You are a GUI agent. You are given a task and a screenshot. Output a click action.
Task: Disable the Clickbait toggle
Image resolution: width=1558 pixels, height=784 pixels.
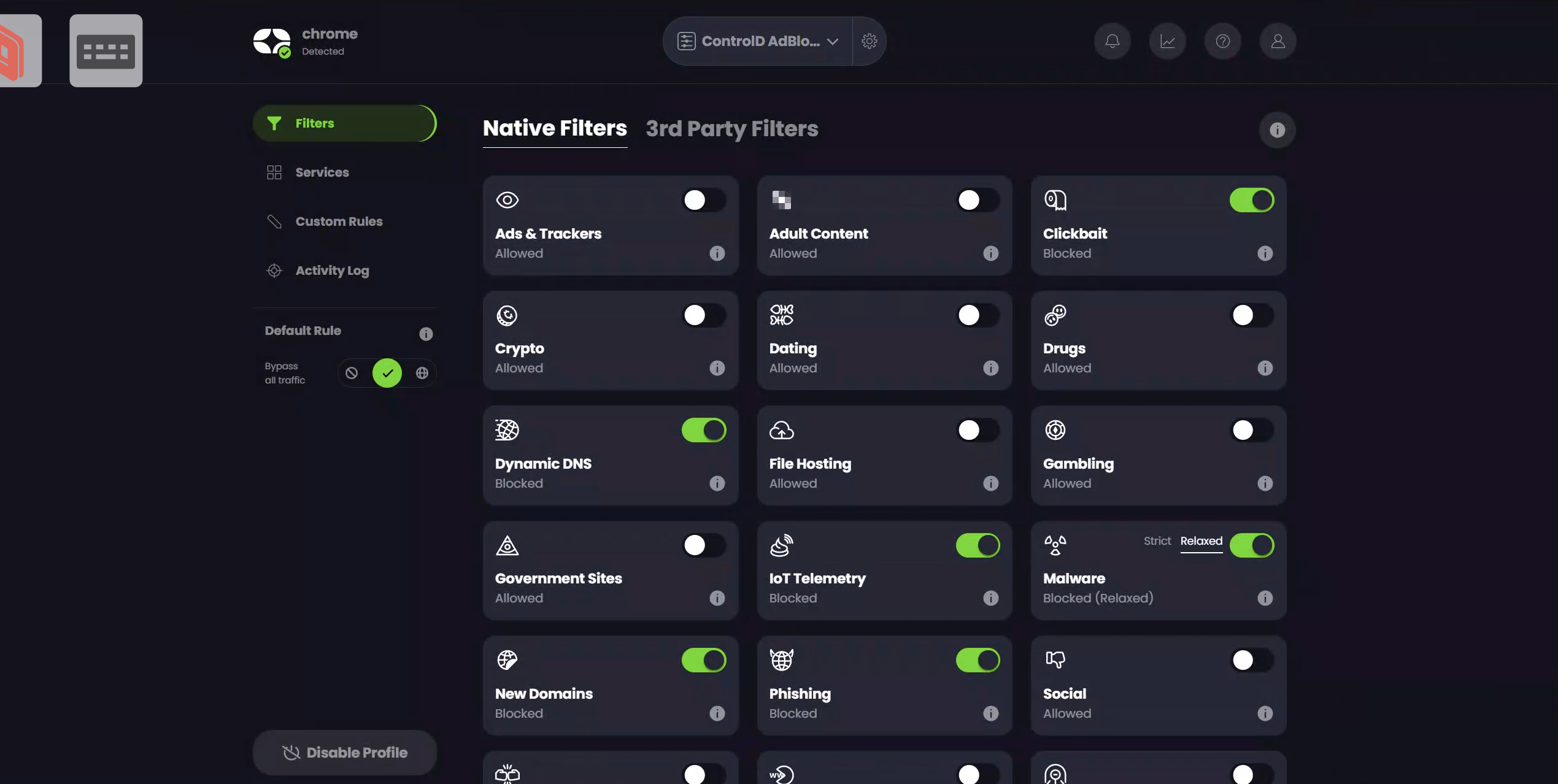(1252, 200)
